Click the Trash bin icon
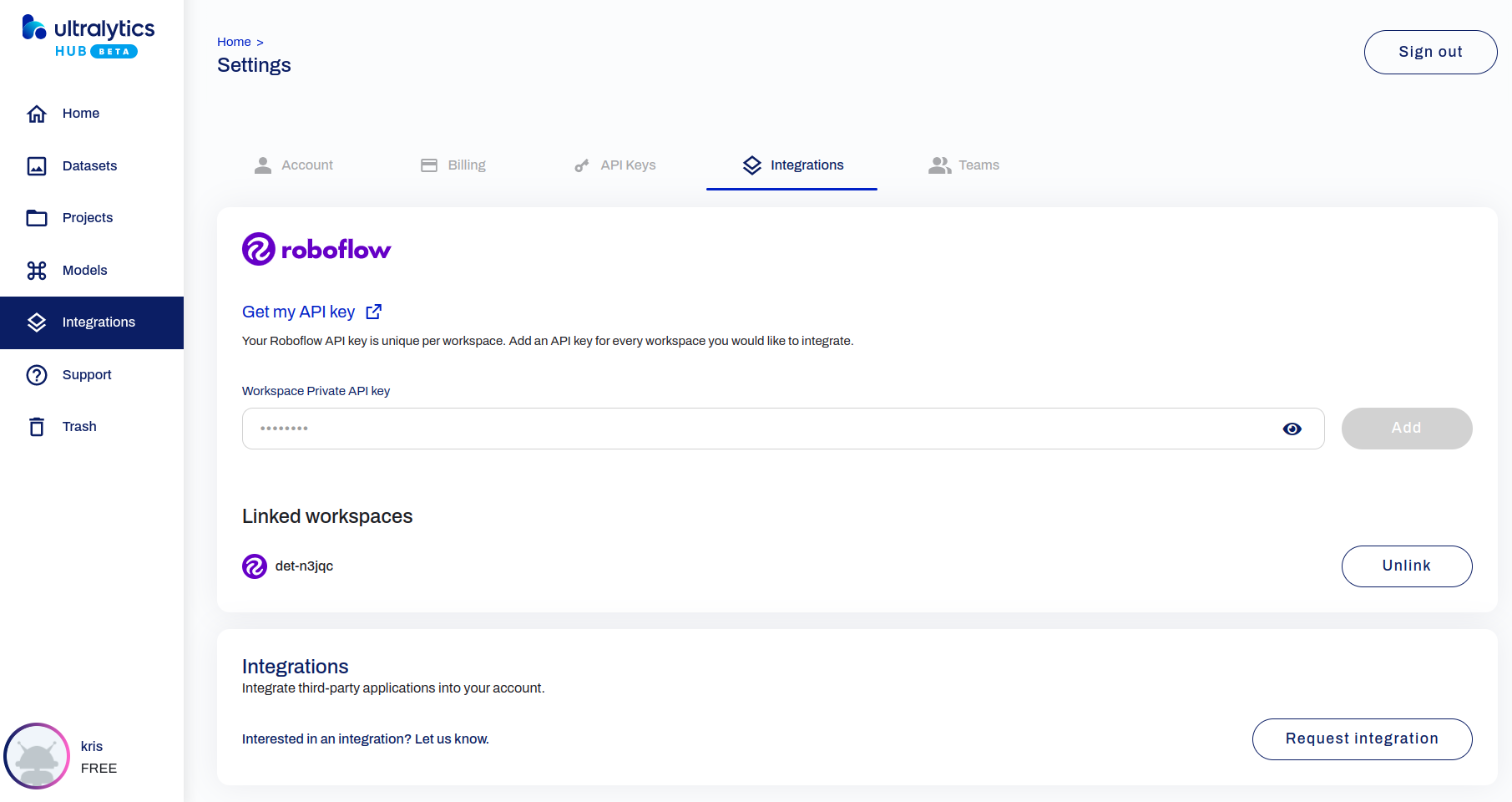1512x802 pixels. [x=37, y=427]
